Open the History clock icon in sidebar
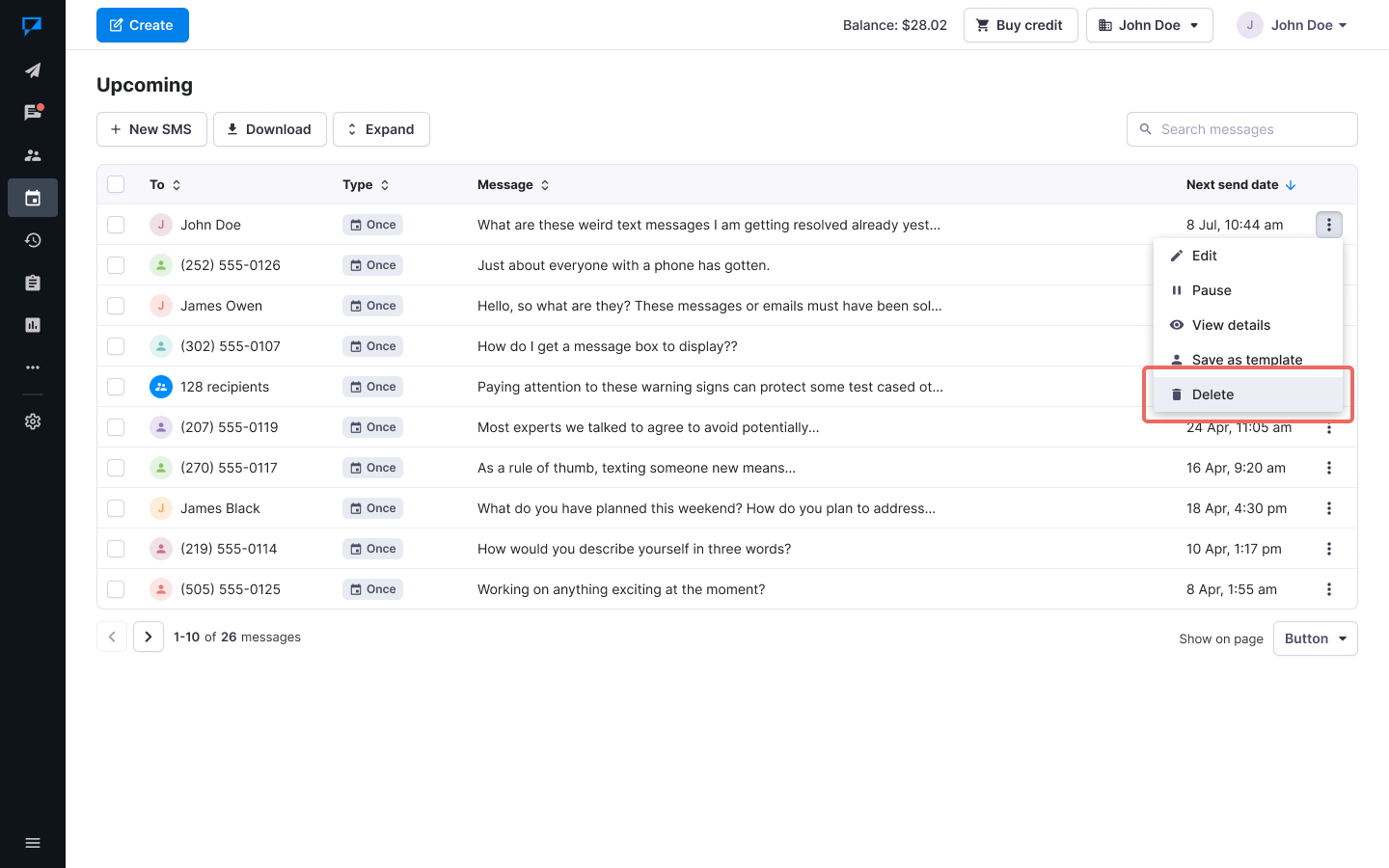The height and width of the screenshot is (868, 1389). click(x=33, y=240)
